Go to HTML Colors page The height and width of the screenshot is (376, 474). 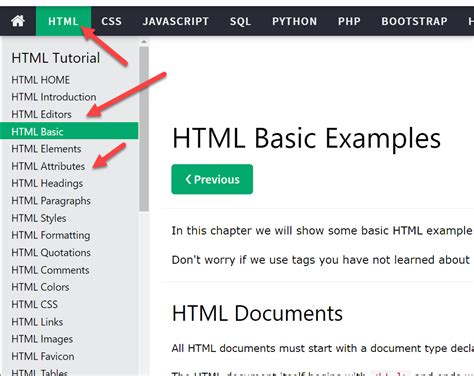point(40,287)
